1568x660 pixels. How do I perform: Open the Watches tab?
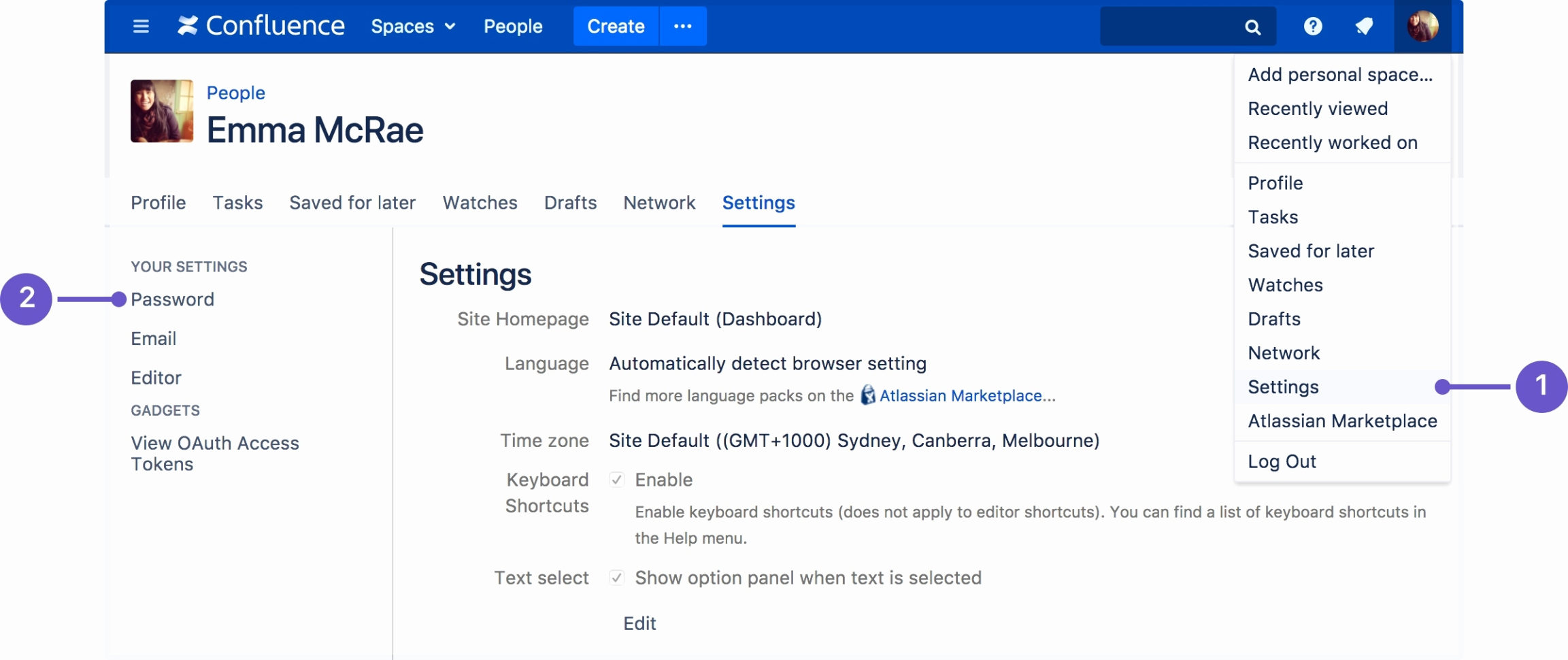coord(480,203)
